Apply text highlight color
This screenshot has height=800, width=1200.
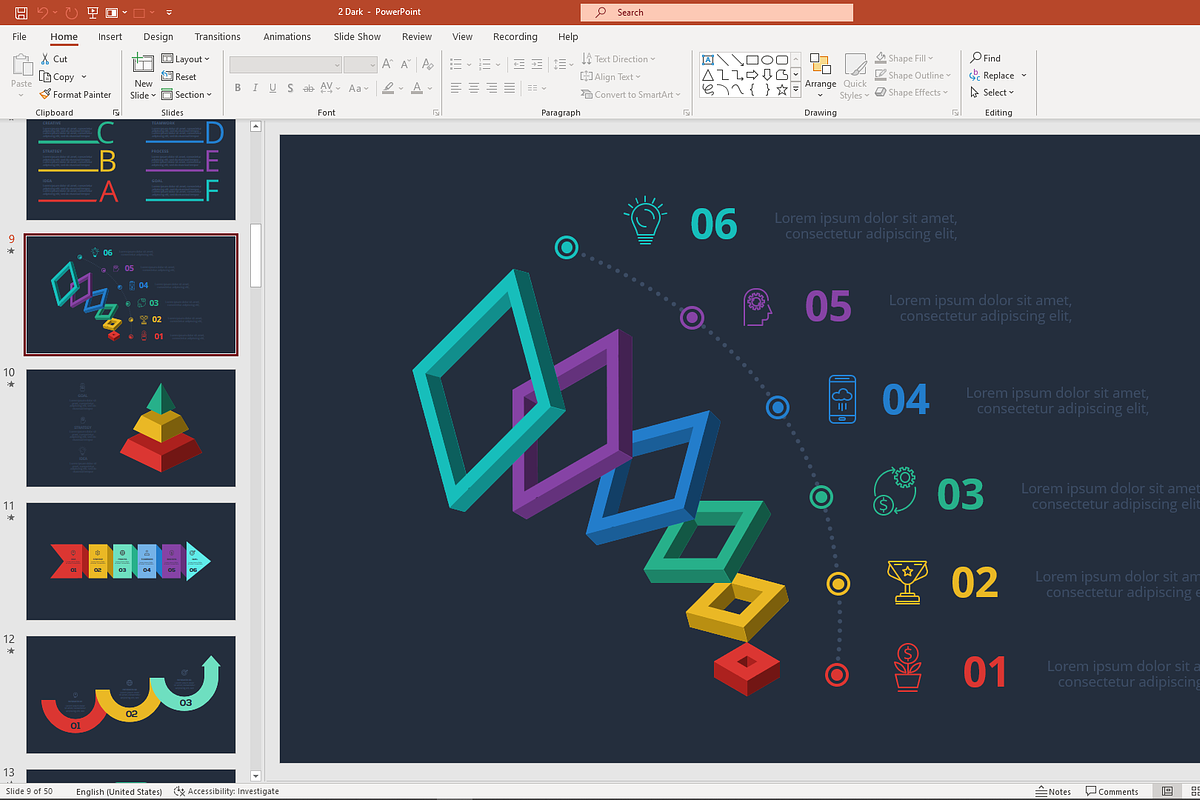[388, 88]
